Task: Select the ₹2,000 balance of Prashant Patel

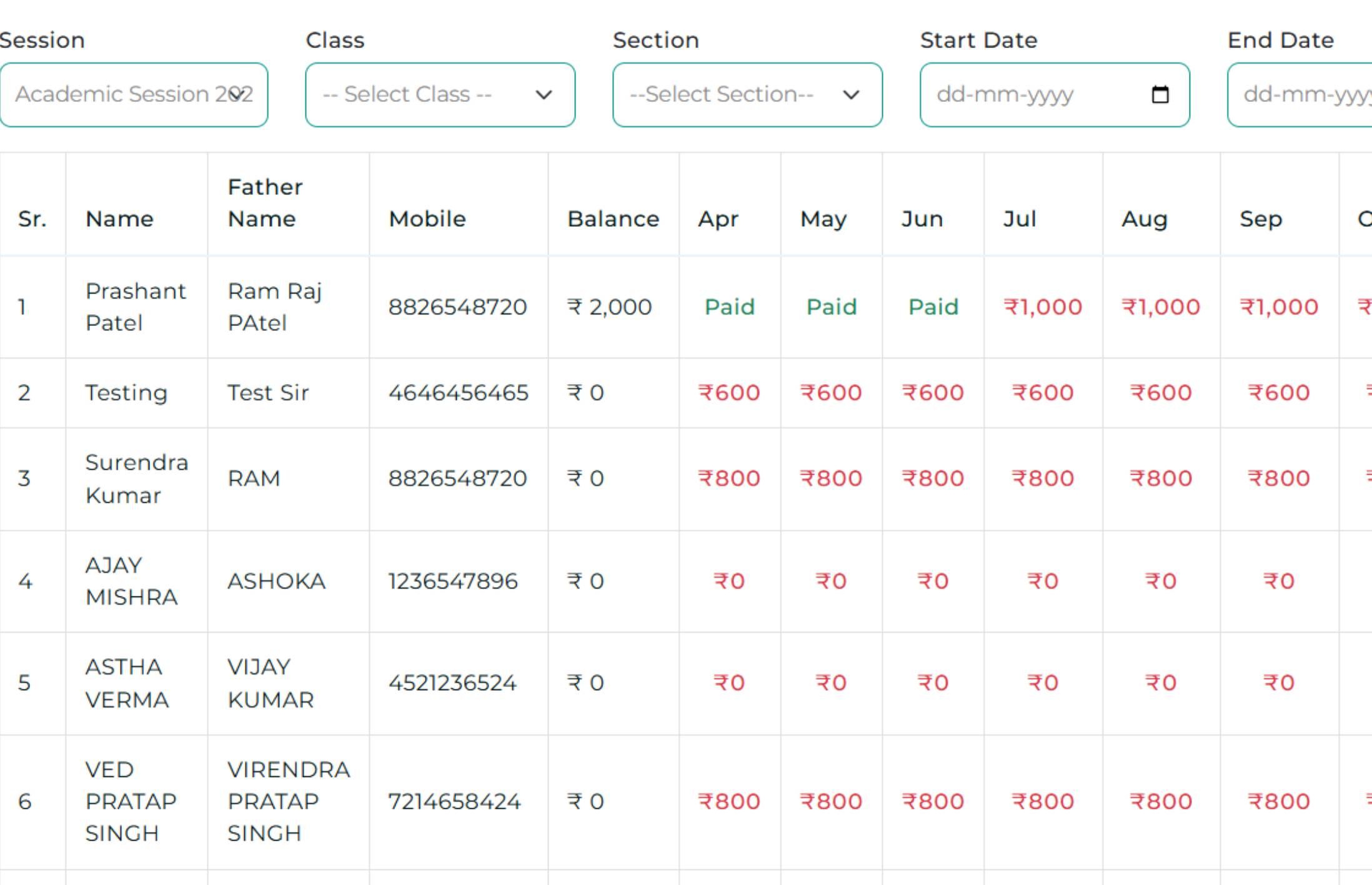Action: [610, 307]
